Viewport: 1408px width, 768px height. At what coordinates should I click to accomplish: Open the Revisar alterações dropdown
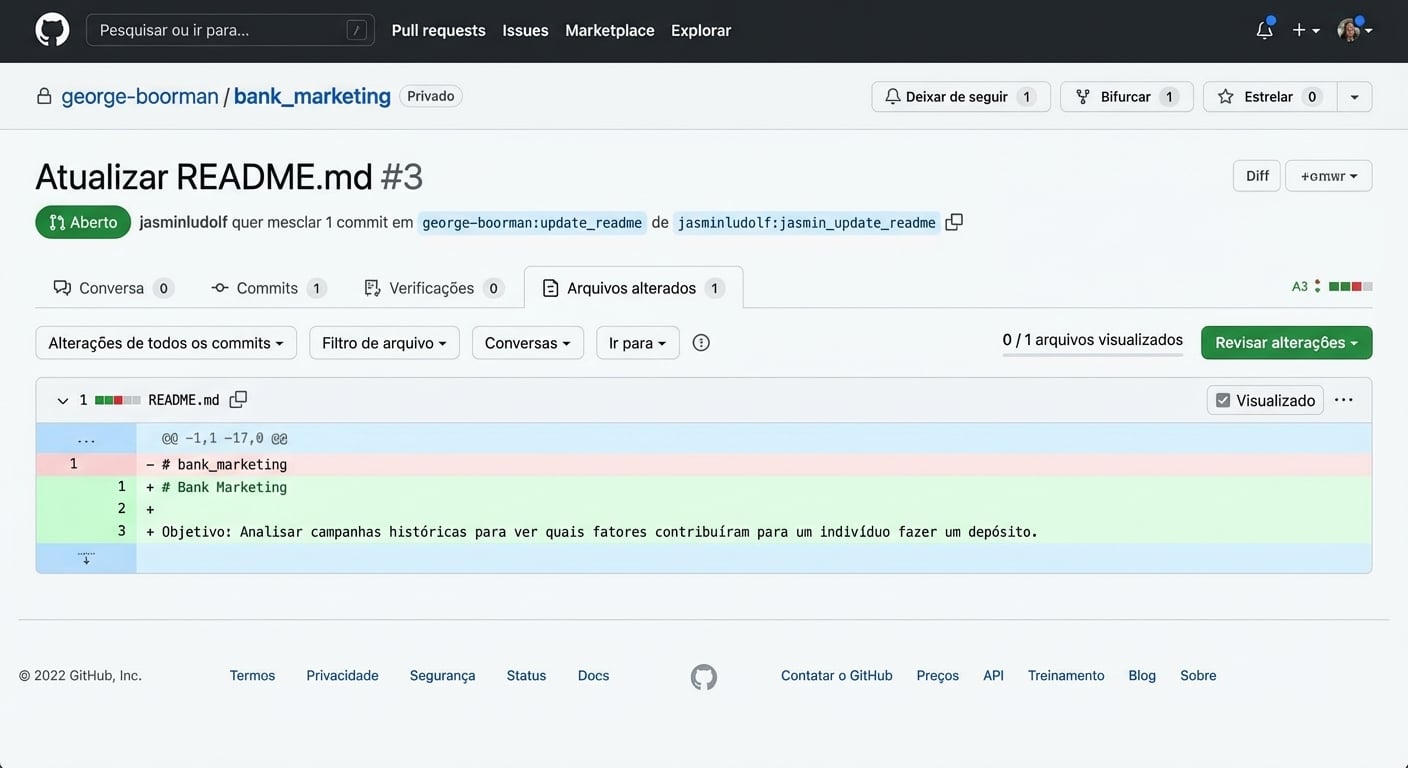click(1287, 343)
